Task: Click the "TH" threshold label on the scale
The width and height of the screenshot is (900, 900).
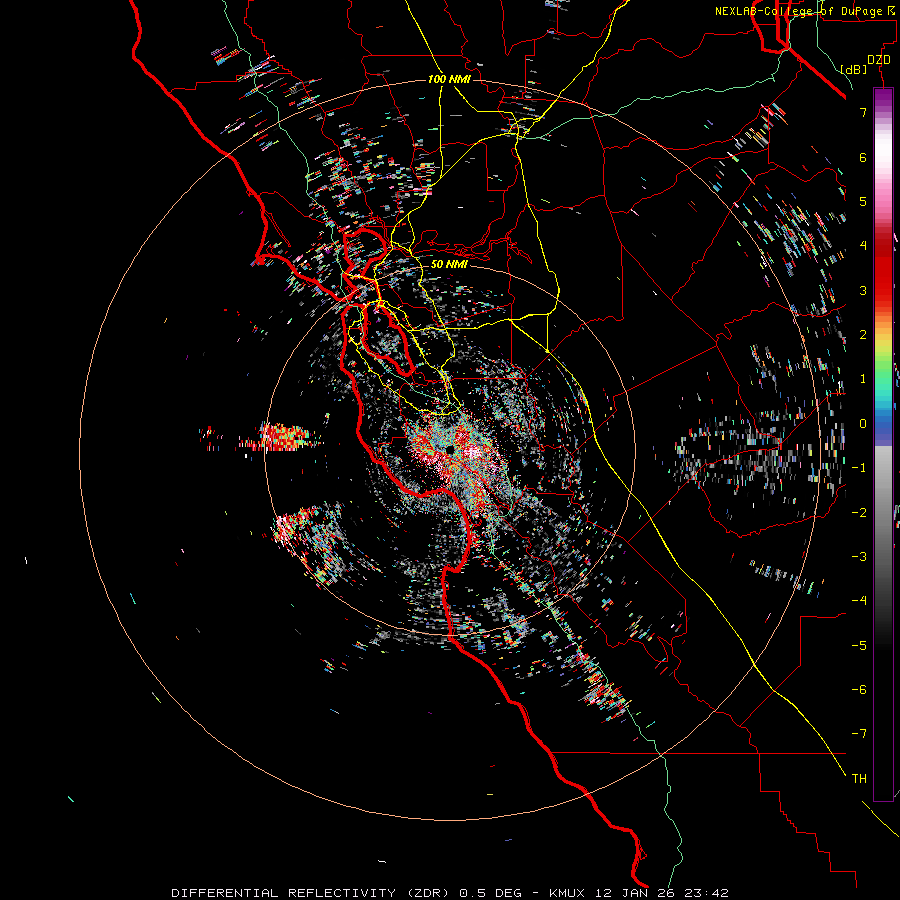Action: pyautogui.click(x=859, y=779)
